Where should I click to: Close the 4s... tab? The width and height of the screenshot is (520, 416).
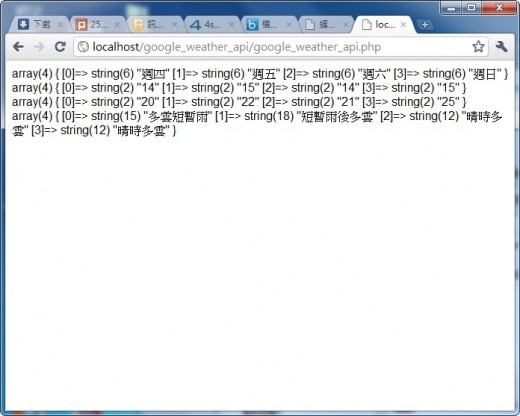[x=231, y=25]
